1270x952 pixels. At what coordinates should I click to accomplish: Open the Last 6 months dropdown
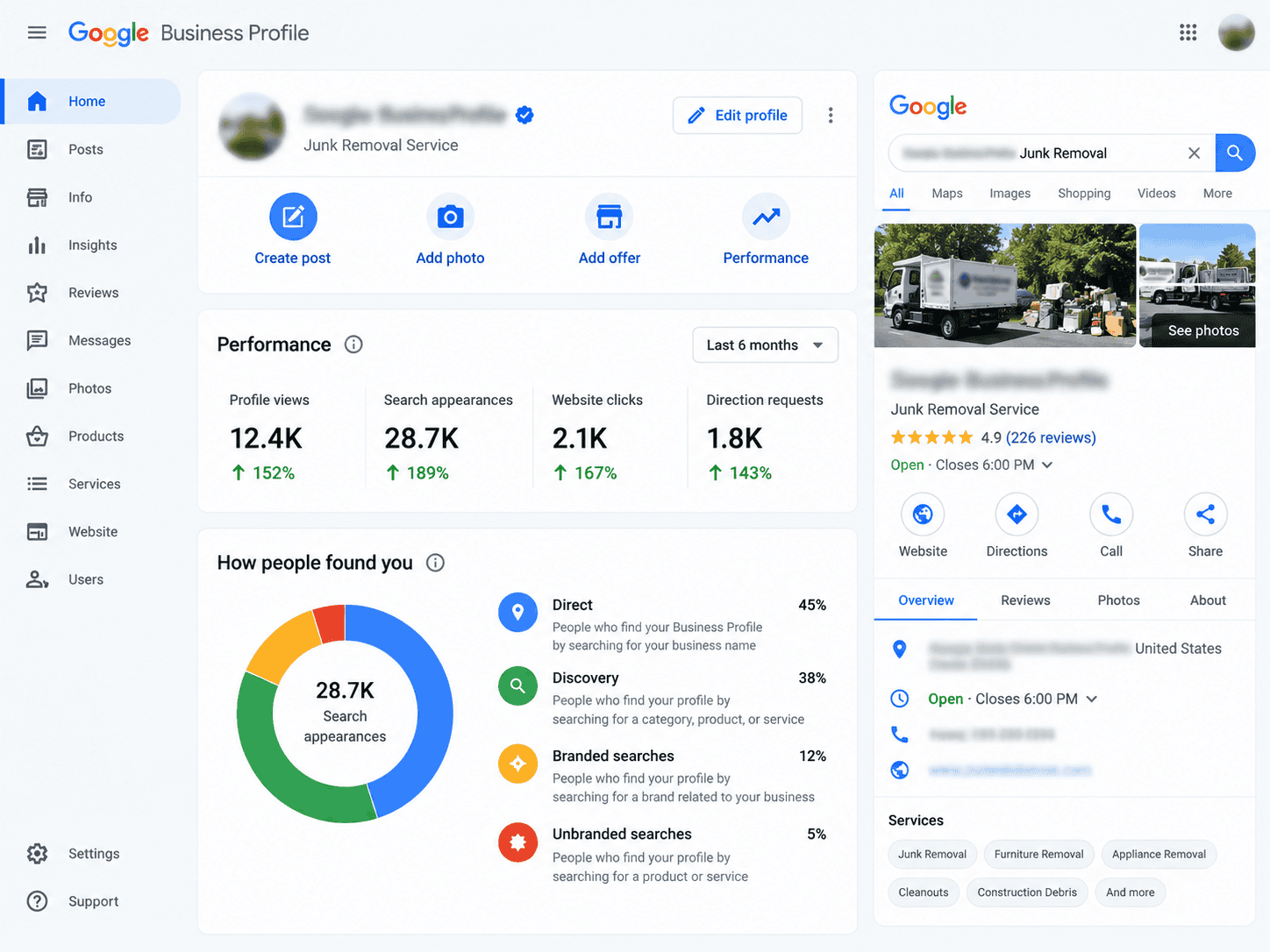(765, 345)
